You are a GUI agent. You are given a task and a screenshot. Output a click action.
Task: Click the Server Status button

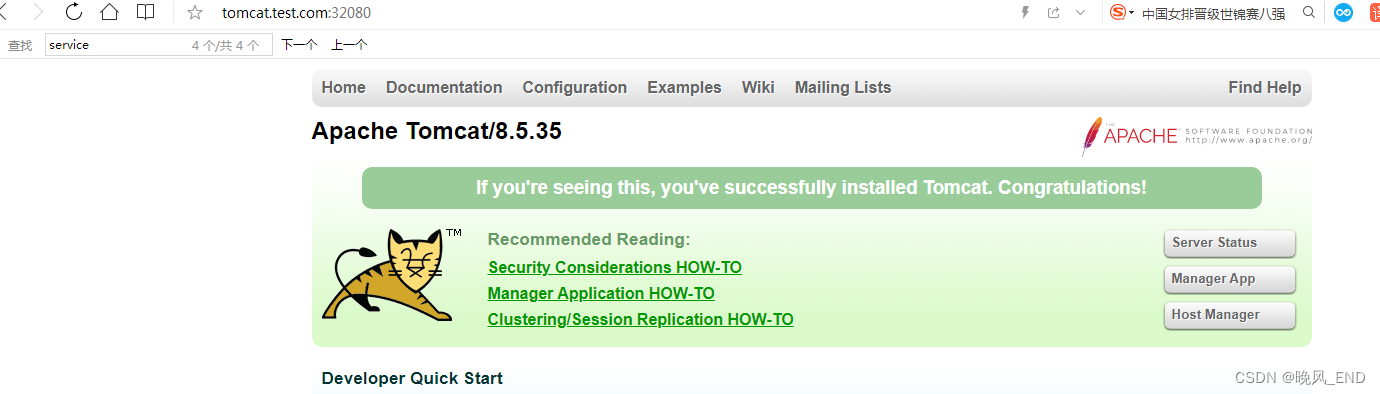tap(1230, 243)
